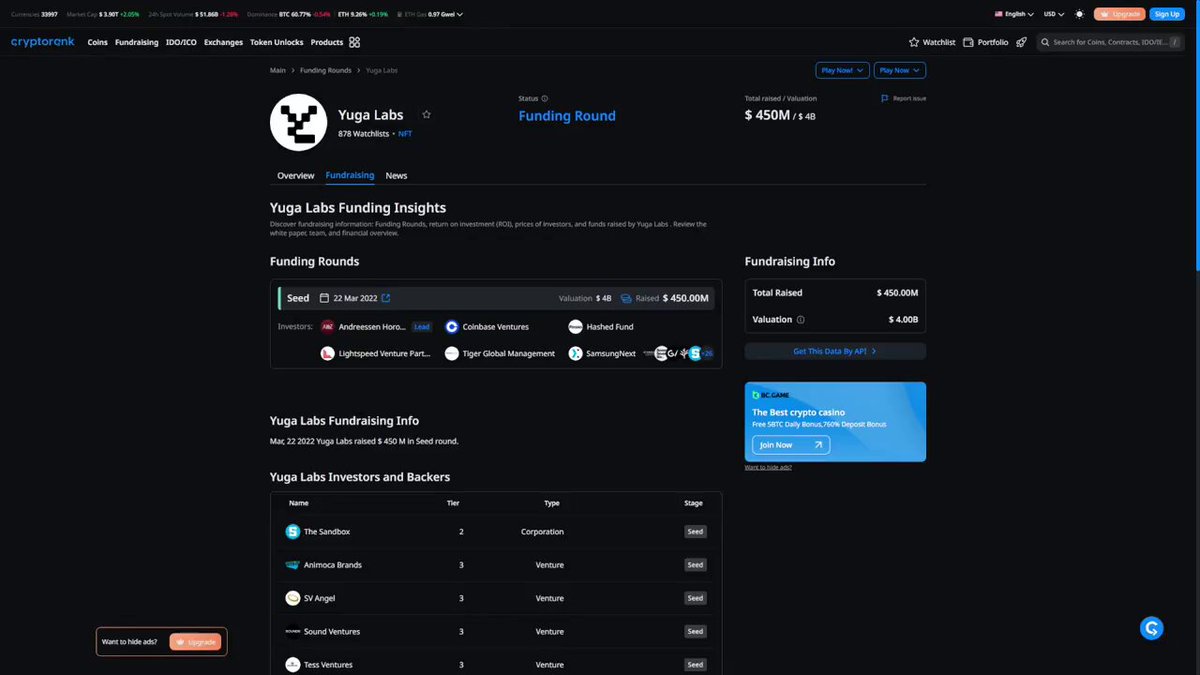Image resolution: width=1200 pixels, height=675 pixels.
Task: Open the Coins menu
Action: tap(97, 42)
